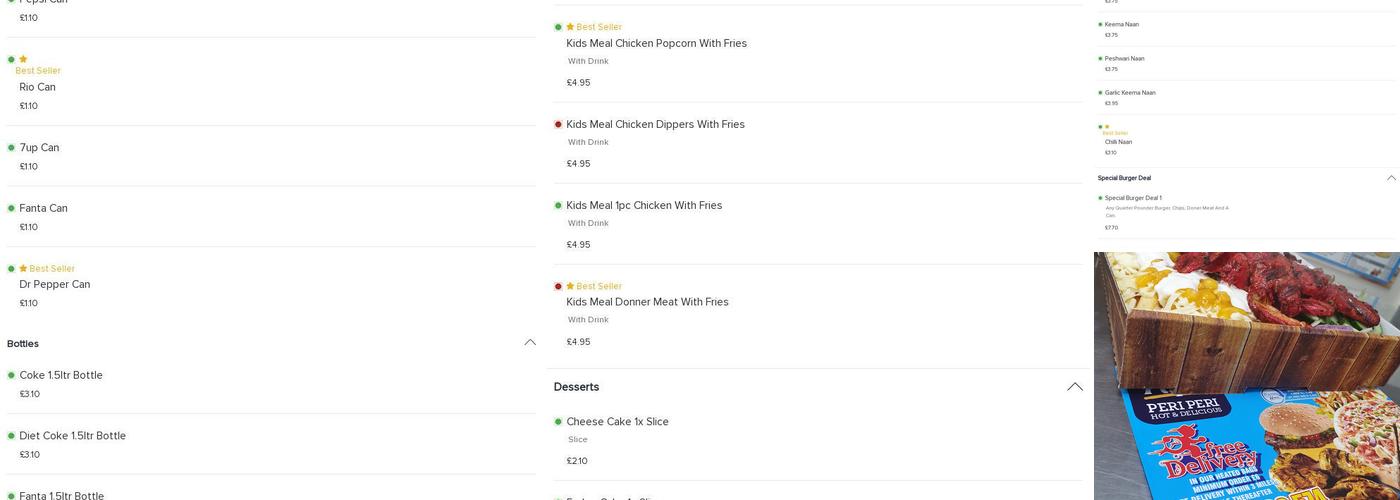Click the Best Seller star above Rio Can
The width and height of the screenshot is (1400, 500).
click(23, 59)
